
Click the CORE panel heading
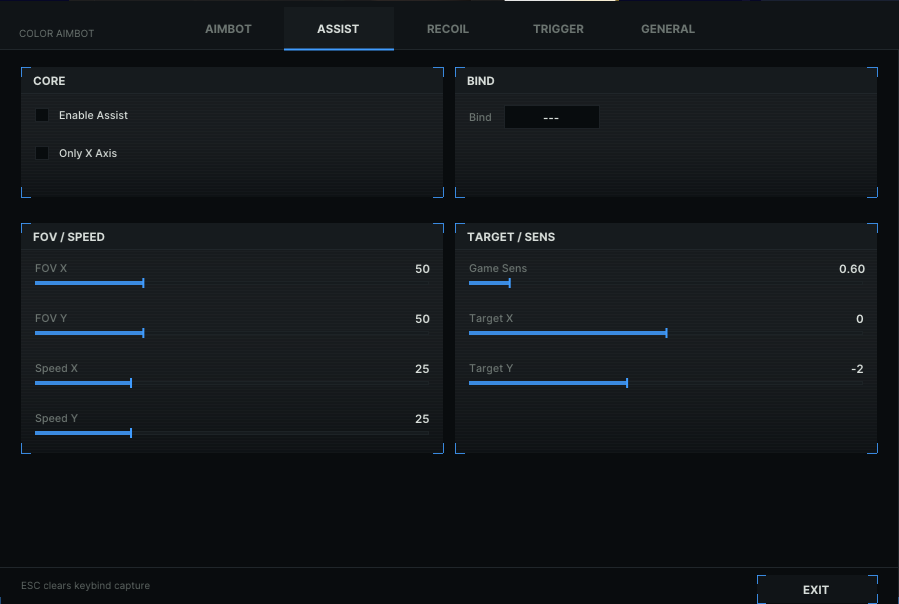(49, 81)
